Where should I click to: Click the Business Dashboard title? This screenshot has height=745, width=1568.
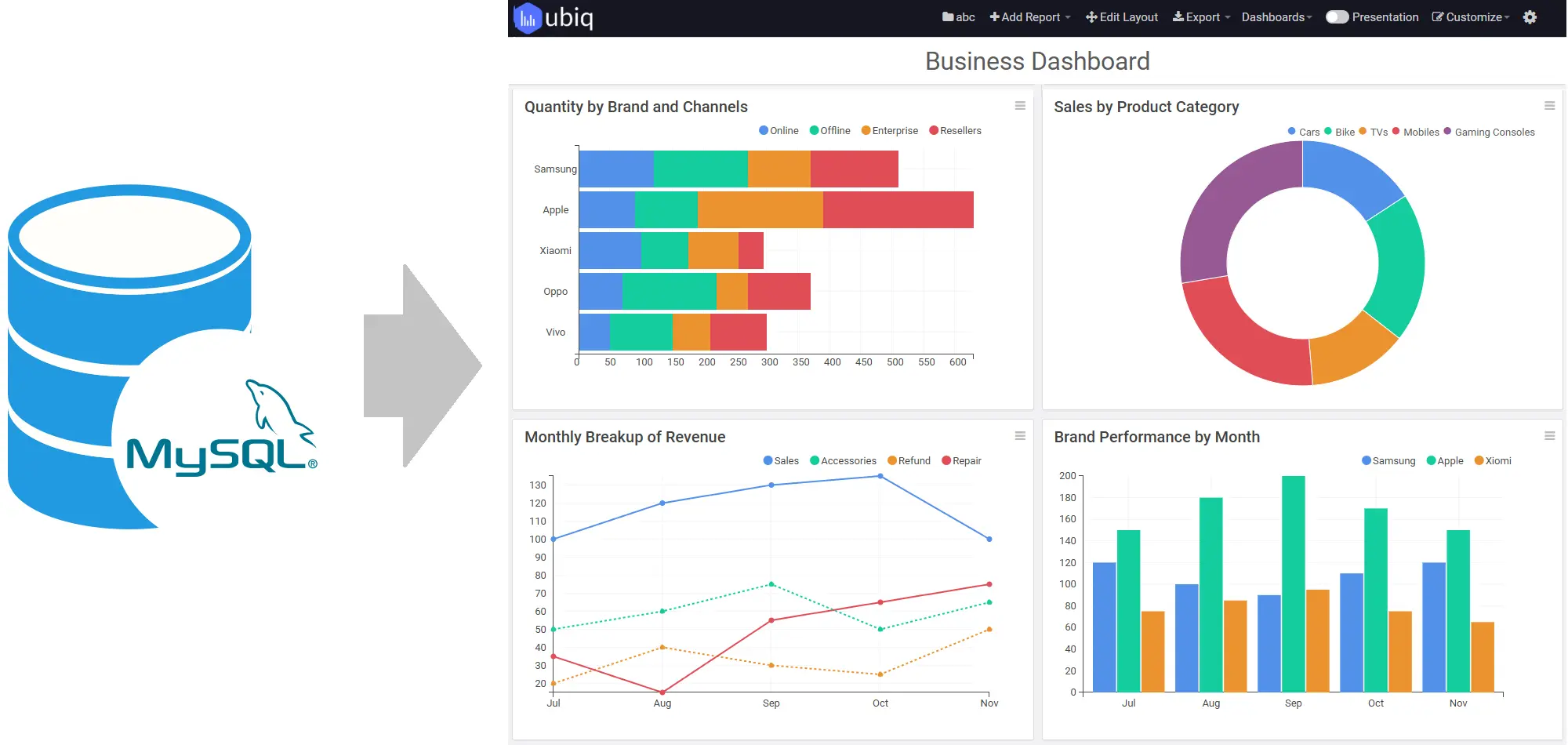[x=1037, y=61]
